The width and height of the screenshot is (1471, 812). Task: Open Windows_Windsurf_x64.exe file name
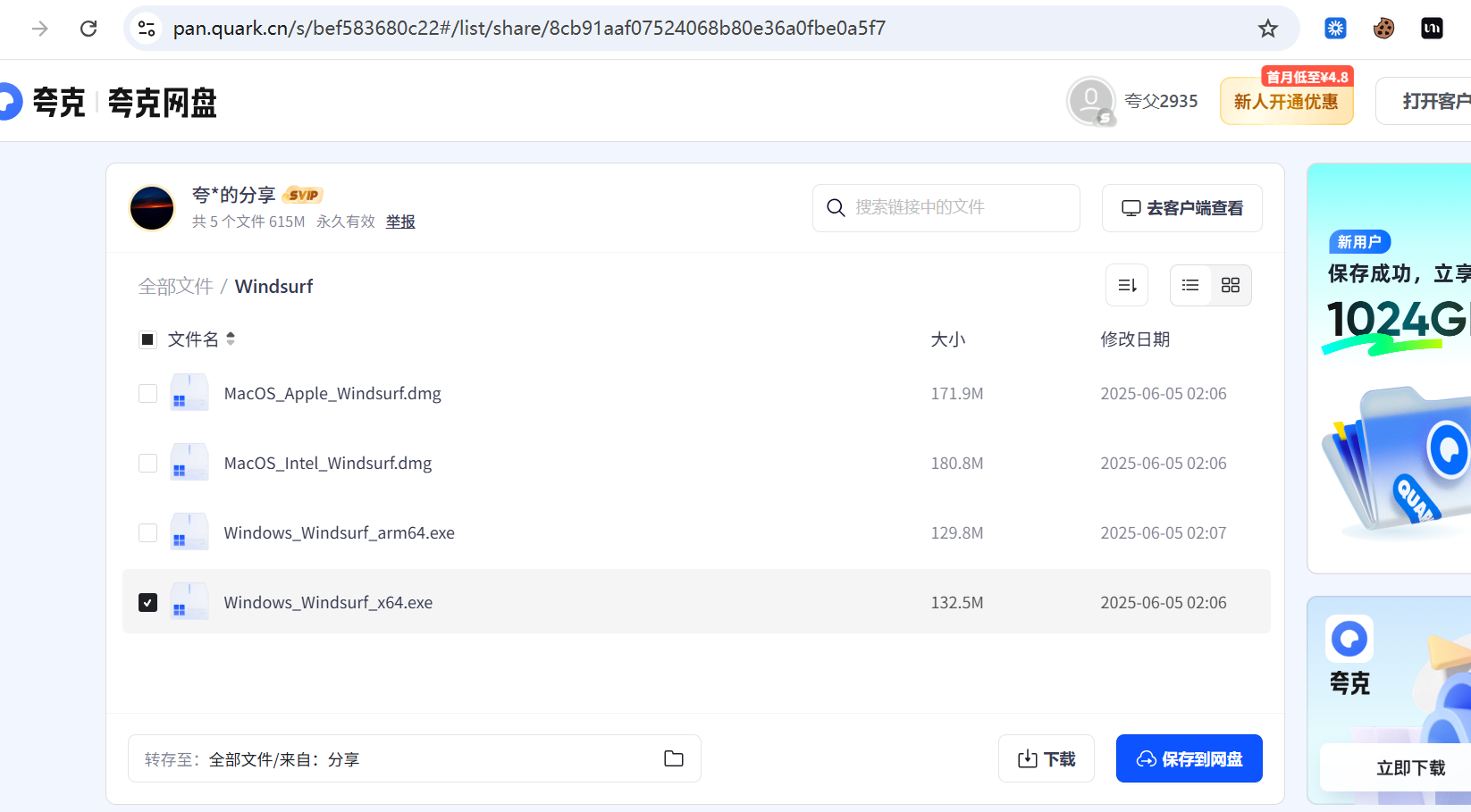click(x=328, y=603)
